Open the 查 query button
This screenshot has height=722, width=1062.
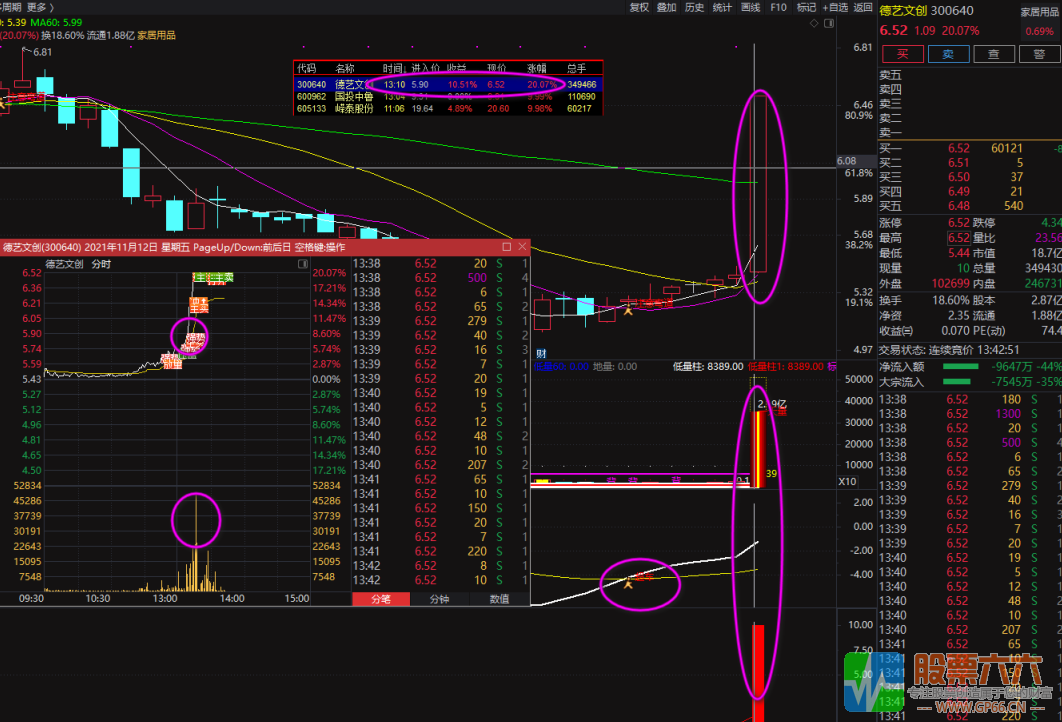tap(993, 54)
